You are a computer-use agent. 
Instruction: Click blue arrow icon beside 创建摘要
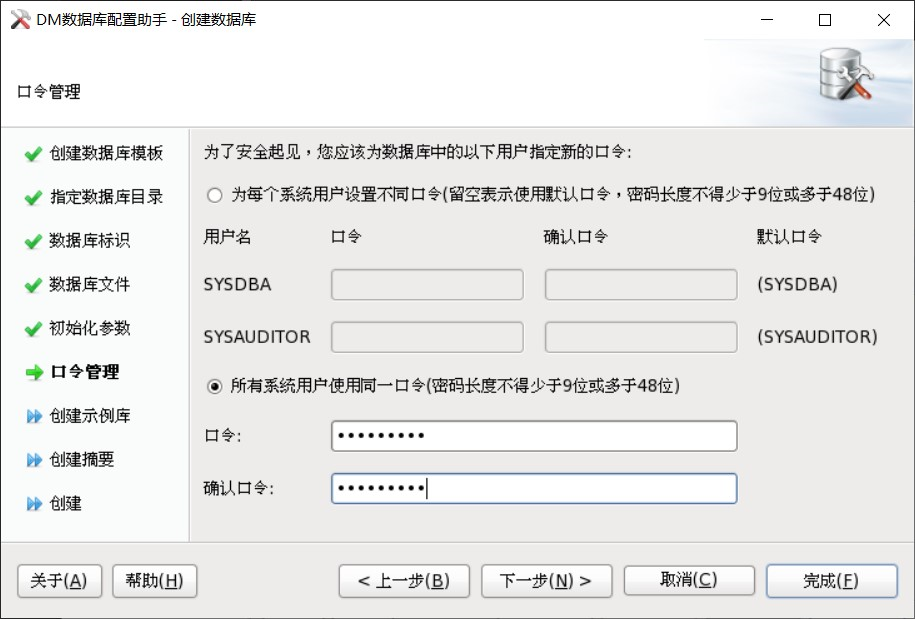34,460
